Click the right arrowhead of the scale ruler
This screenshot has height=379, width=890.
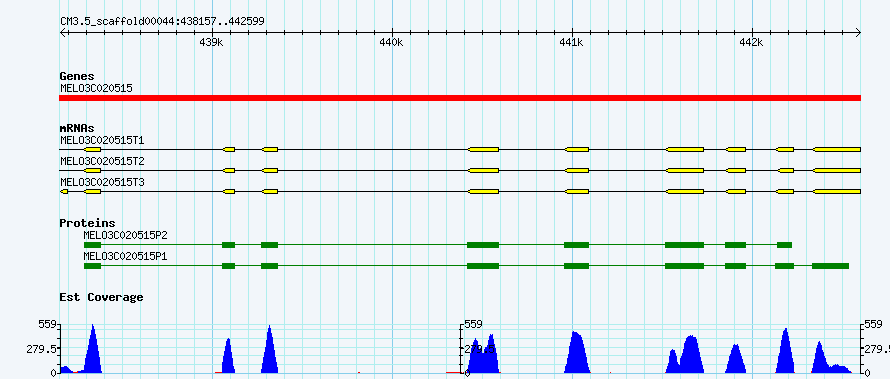pyautogui.click(x=858, y=33)
